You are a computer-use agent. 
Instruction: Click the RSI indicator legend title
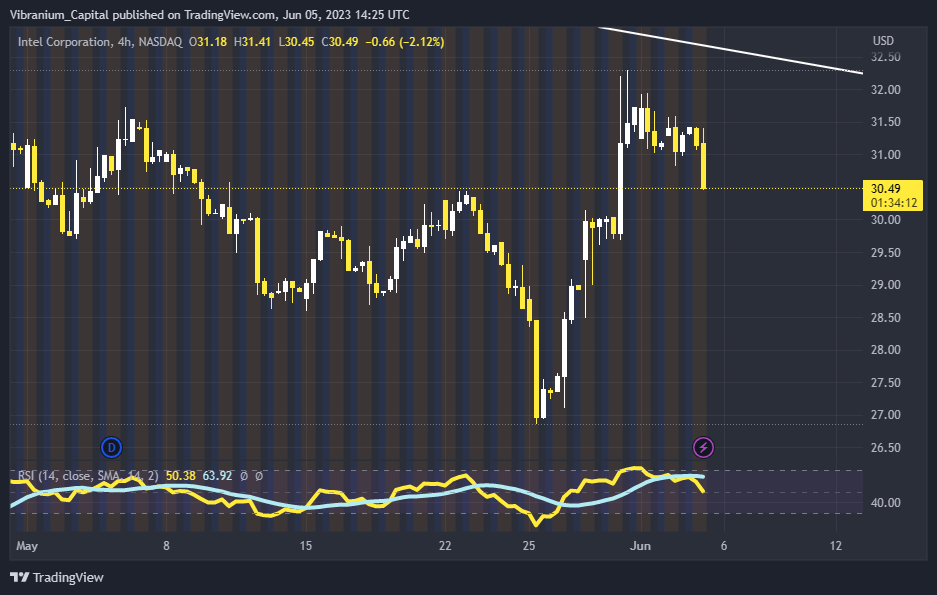point(88,476)
